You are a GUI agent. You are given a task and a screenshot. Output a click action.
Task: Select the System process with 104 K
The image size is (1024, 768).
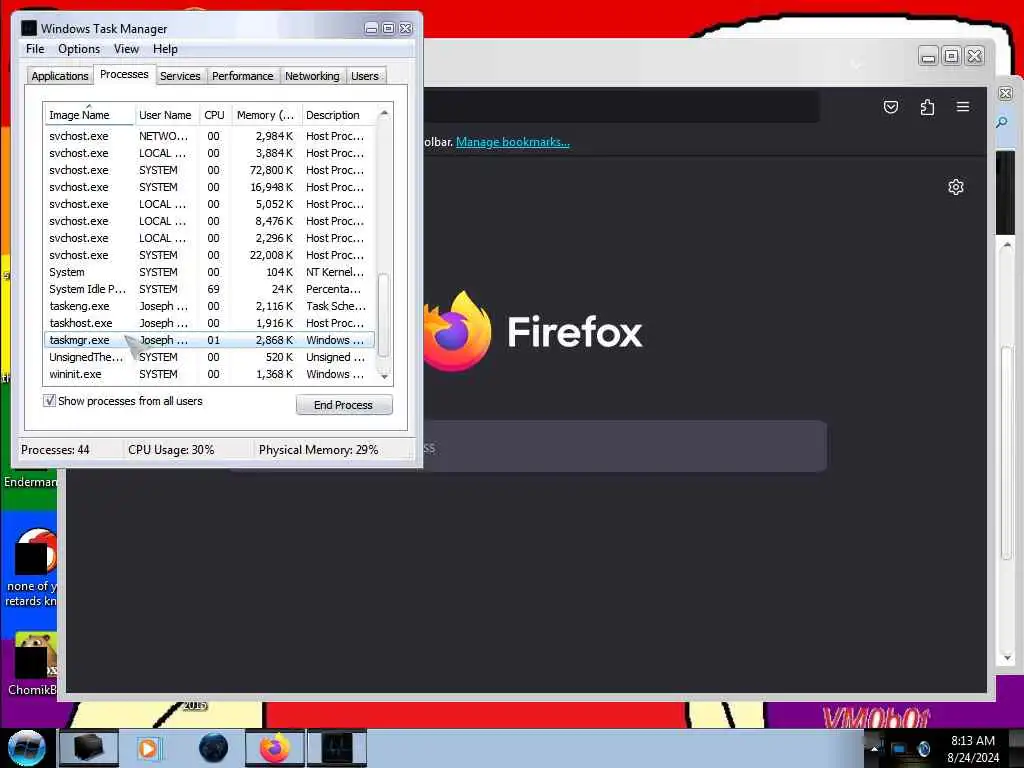(210, 272)
